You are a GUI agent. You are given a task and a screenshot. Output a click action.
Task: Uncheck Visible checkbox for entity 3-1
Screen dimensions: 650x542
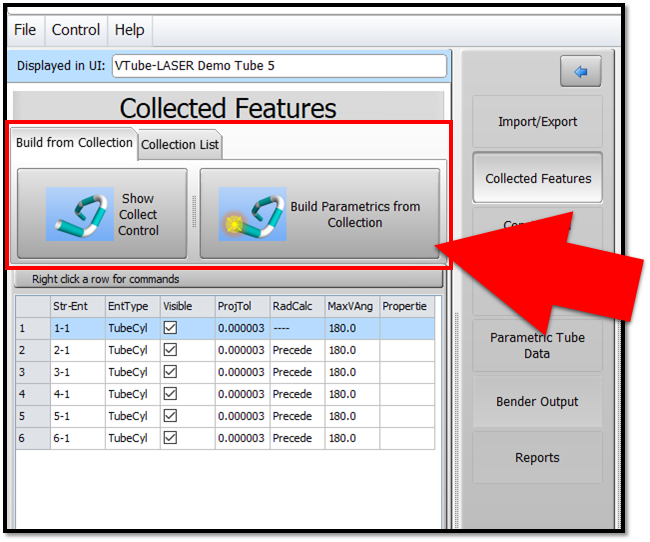[170, 372]
